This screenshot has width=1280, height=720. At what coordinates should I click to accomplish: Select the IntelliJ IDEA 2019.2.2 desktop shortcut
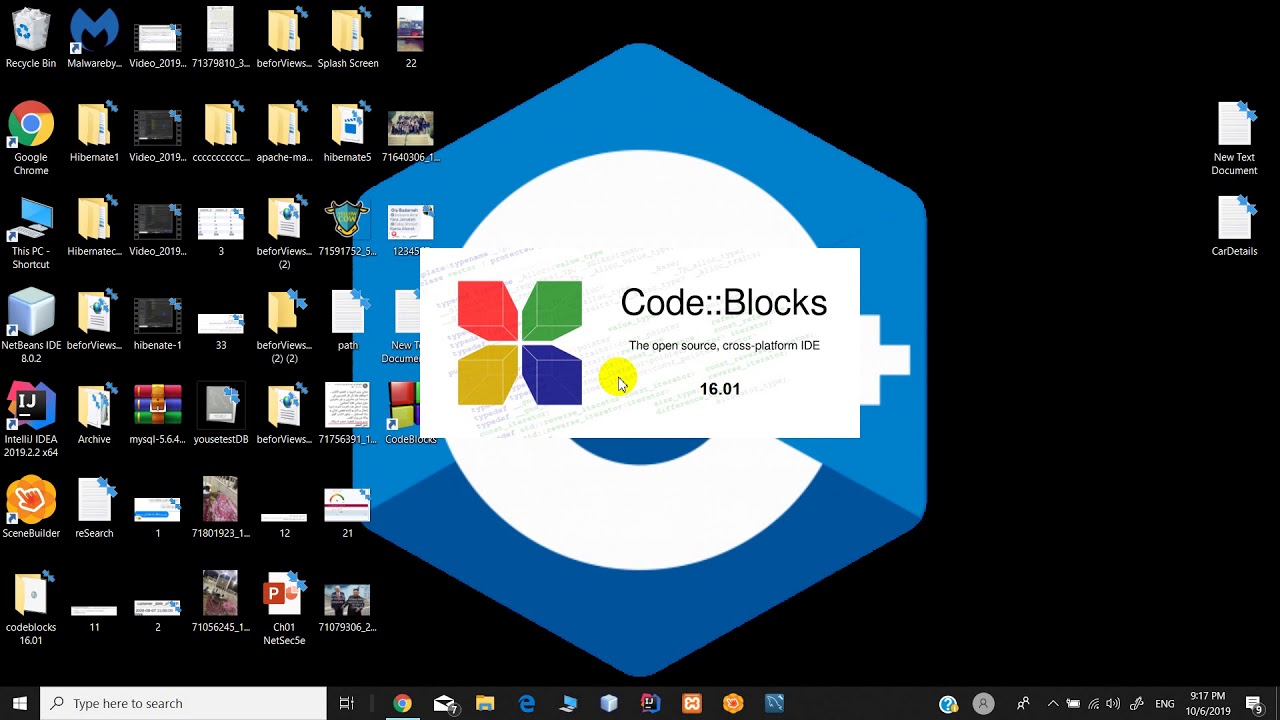(x=31, y=420)
